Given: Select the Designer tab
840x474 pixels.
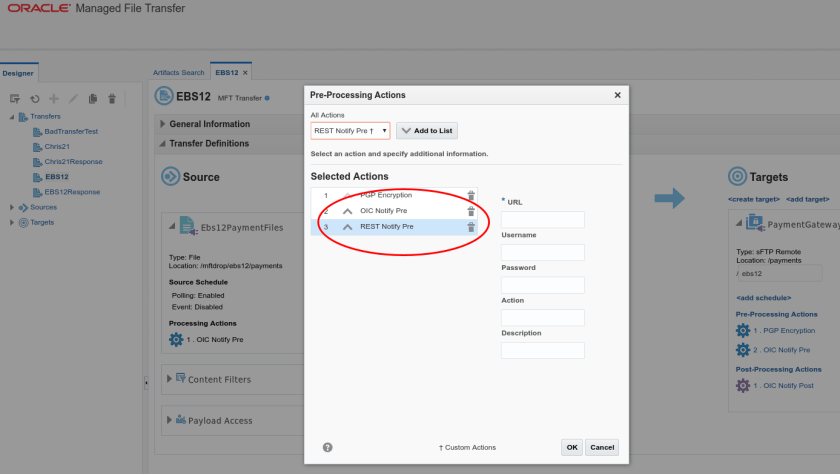Looking at the screenshot, I should pyautogui.click(x=17, y=73).
